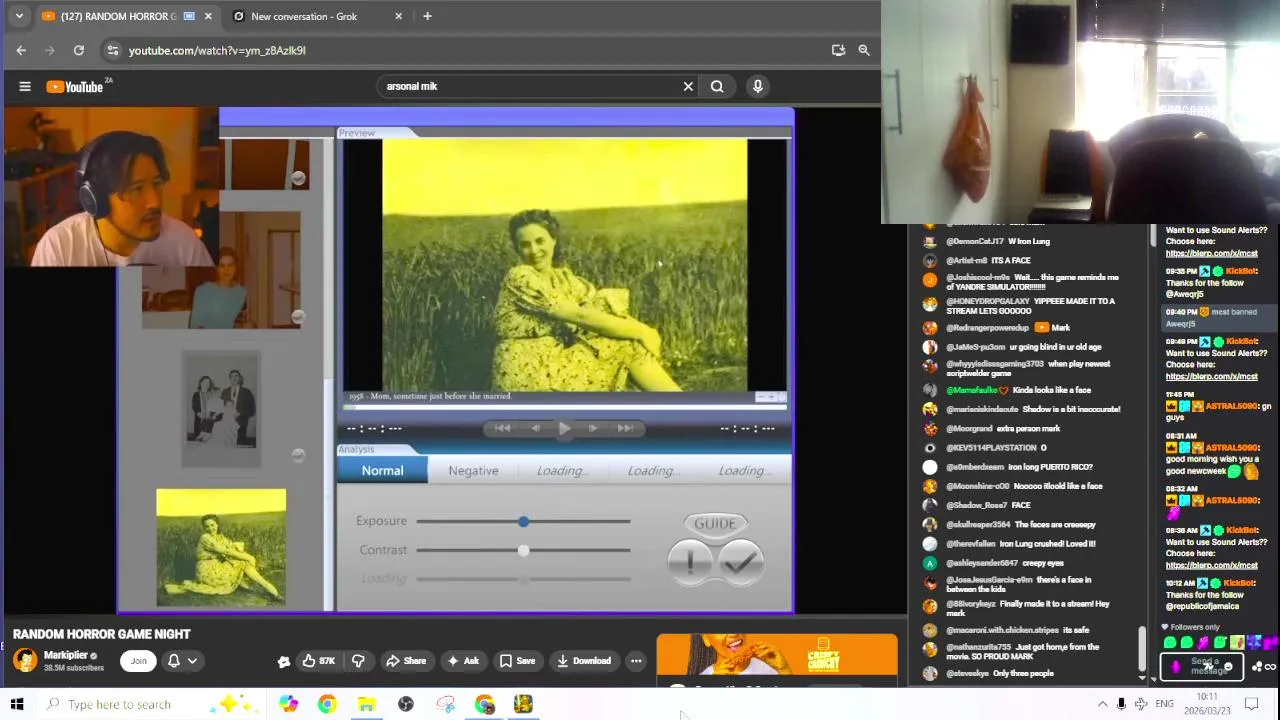Open site information icon in address bar
This screenshot has width=1280, height=720.
[x=113, y=50]
